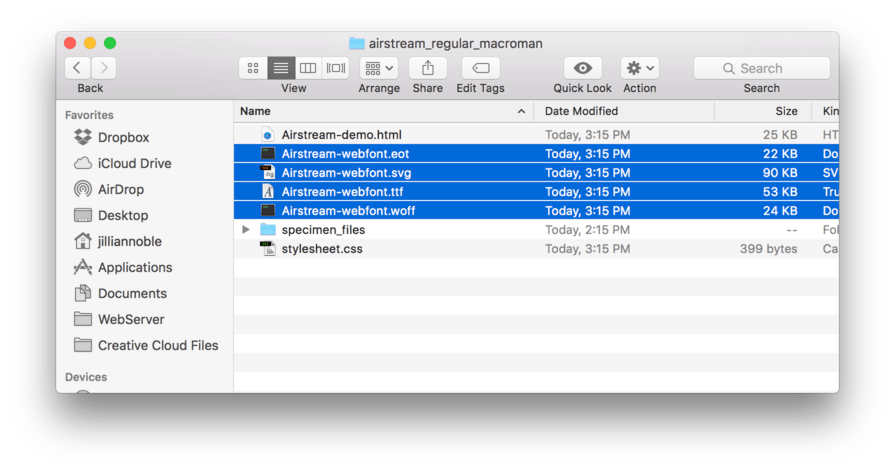Open iCloud Drive in the sidebar
The image size is (895, 473).
pyautogui.click(x=134, y=163)
